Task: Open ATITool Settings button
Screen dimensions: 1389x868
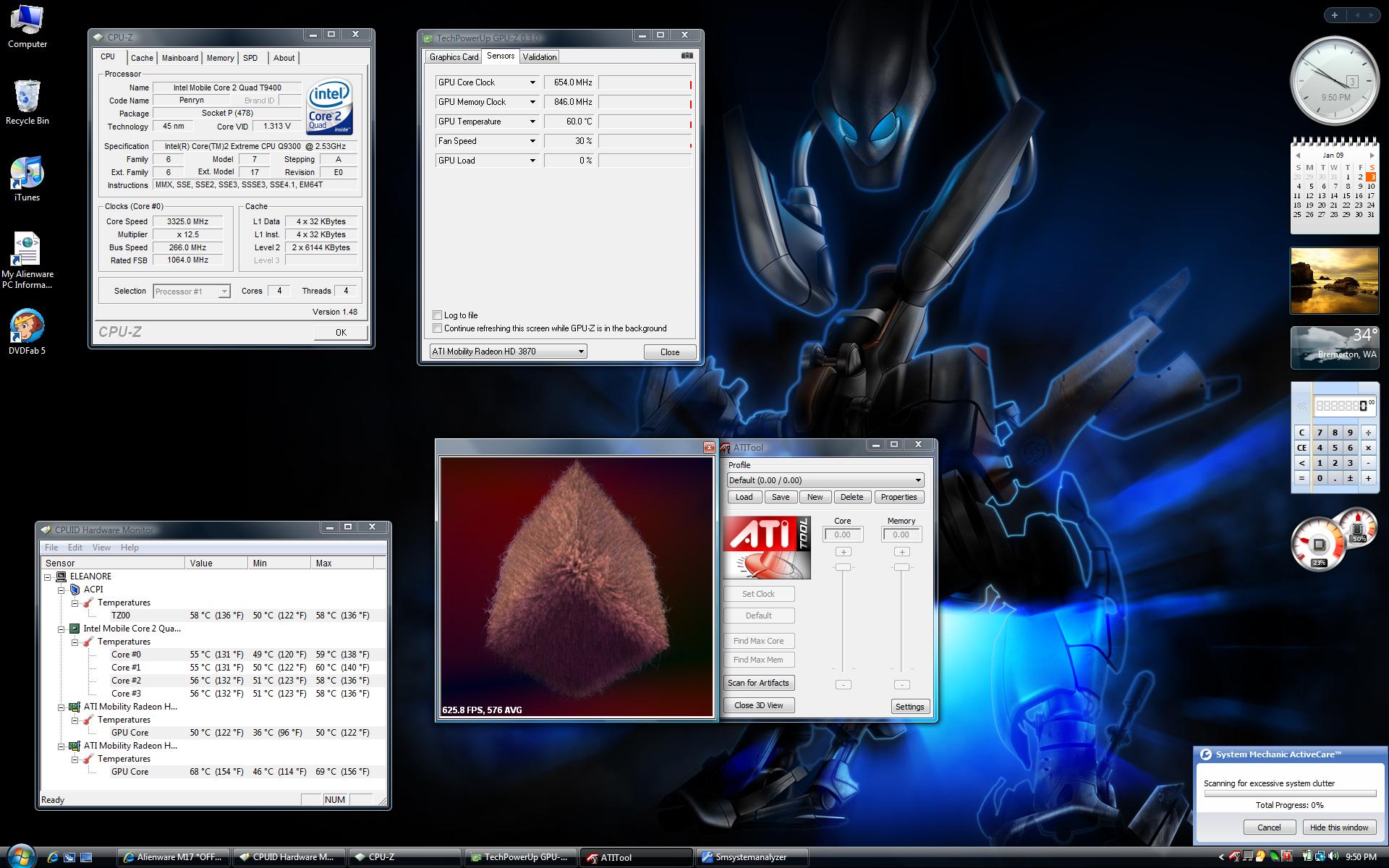Action: tap(909, 707)
